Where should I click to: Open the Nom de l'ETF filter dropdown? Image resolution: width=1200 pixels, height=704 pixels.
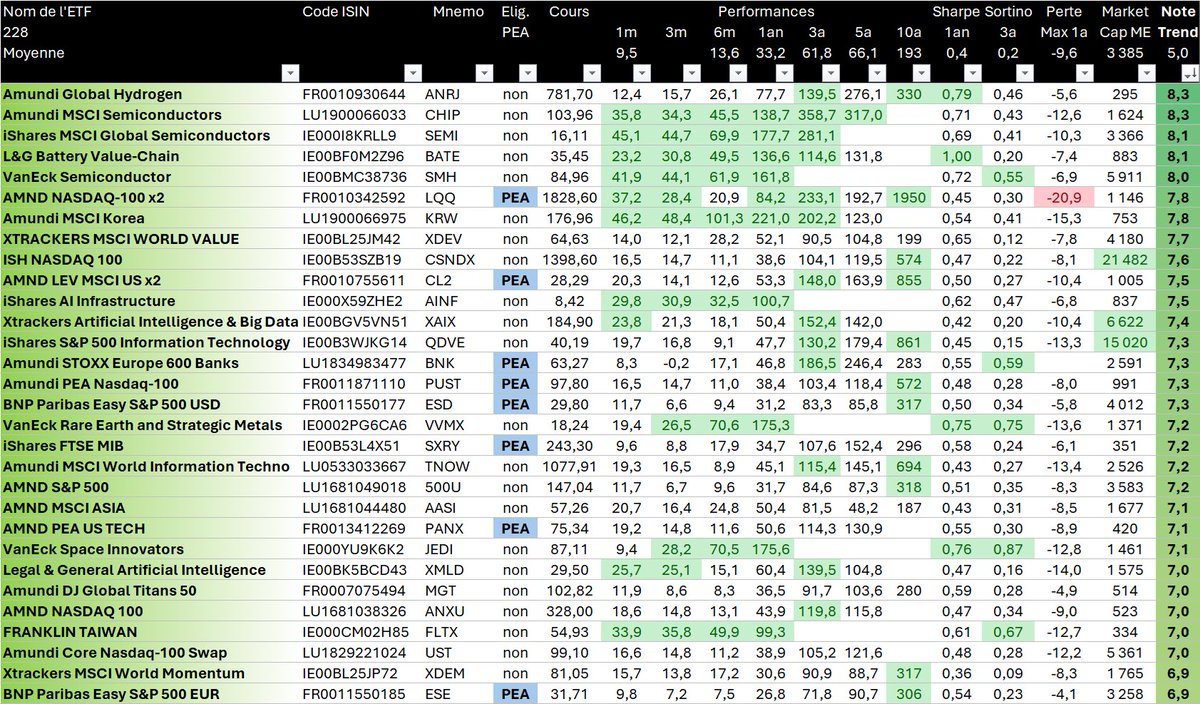pos(290,73)
